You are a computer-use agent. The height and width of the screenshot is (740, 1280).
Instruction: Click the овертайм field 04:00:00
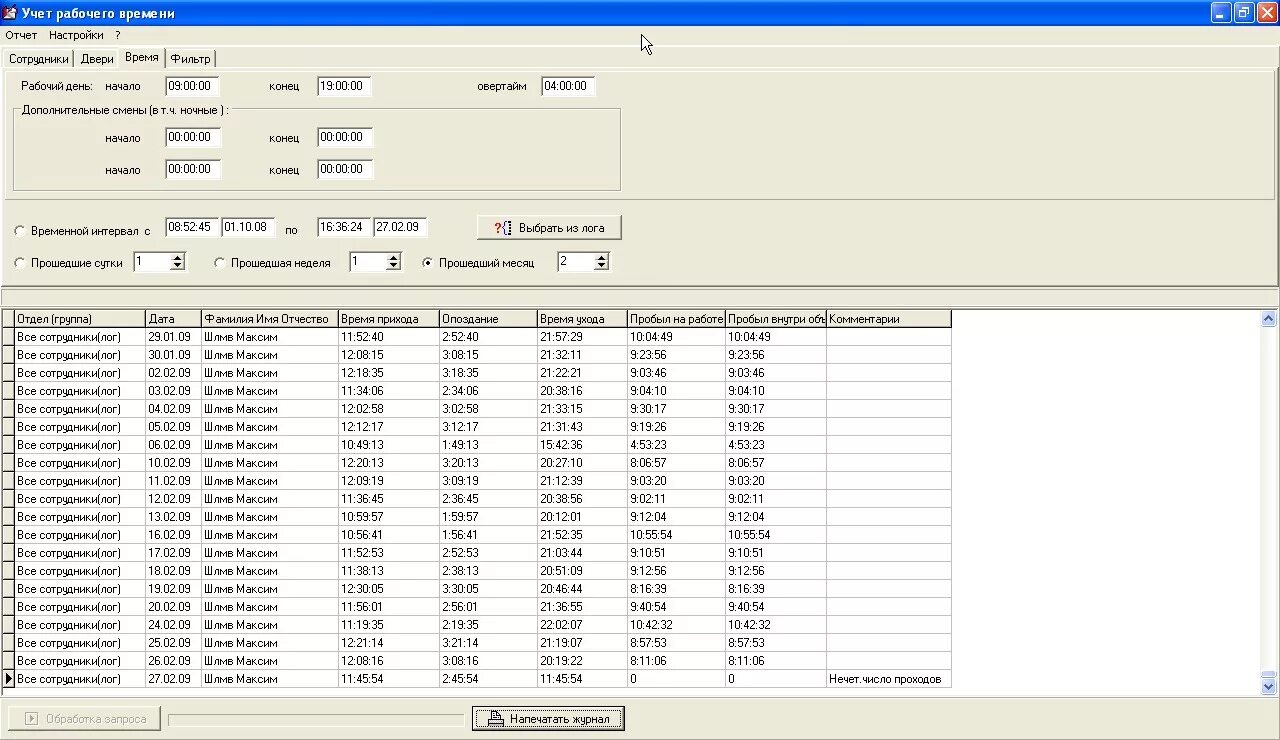click(568, 86)
